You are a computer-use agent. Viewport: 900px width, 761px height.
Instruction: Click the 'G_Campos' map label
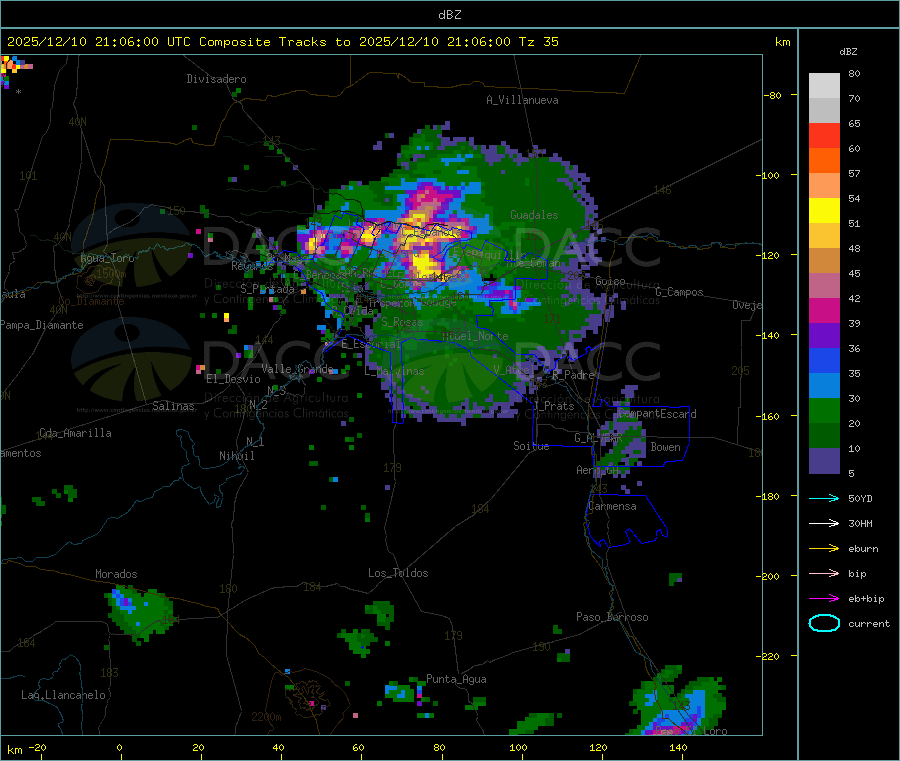(x=679, y=292)
